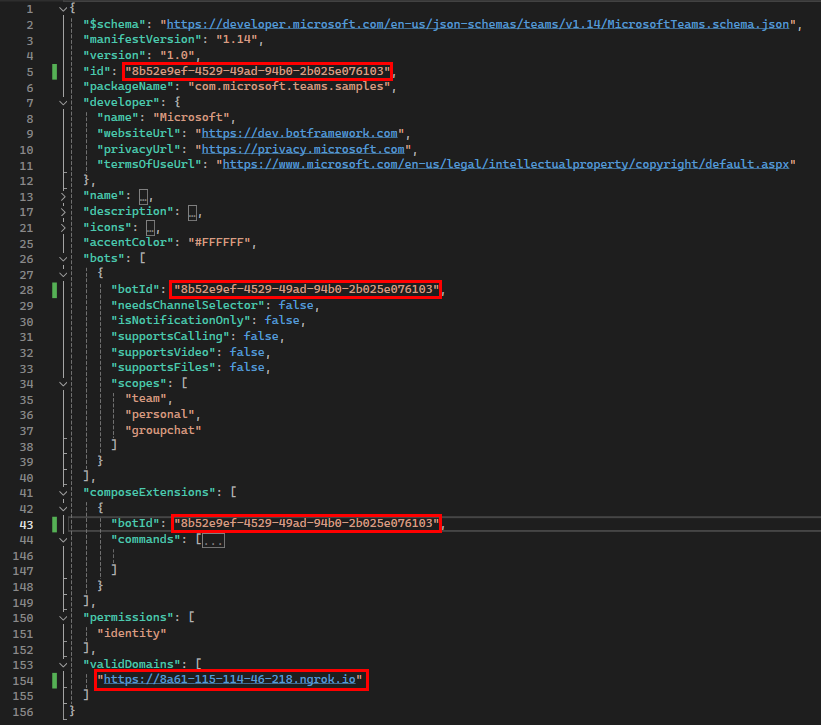Click the botId GUID under "composeExtensions"
Image resolution: width=821 pixels, height=725 pixels.
coord(306,523)
